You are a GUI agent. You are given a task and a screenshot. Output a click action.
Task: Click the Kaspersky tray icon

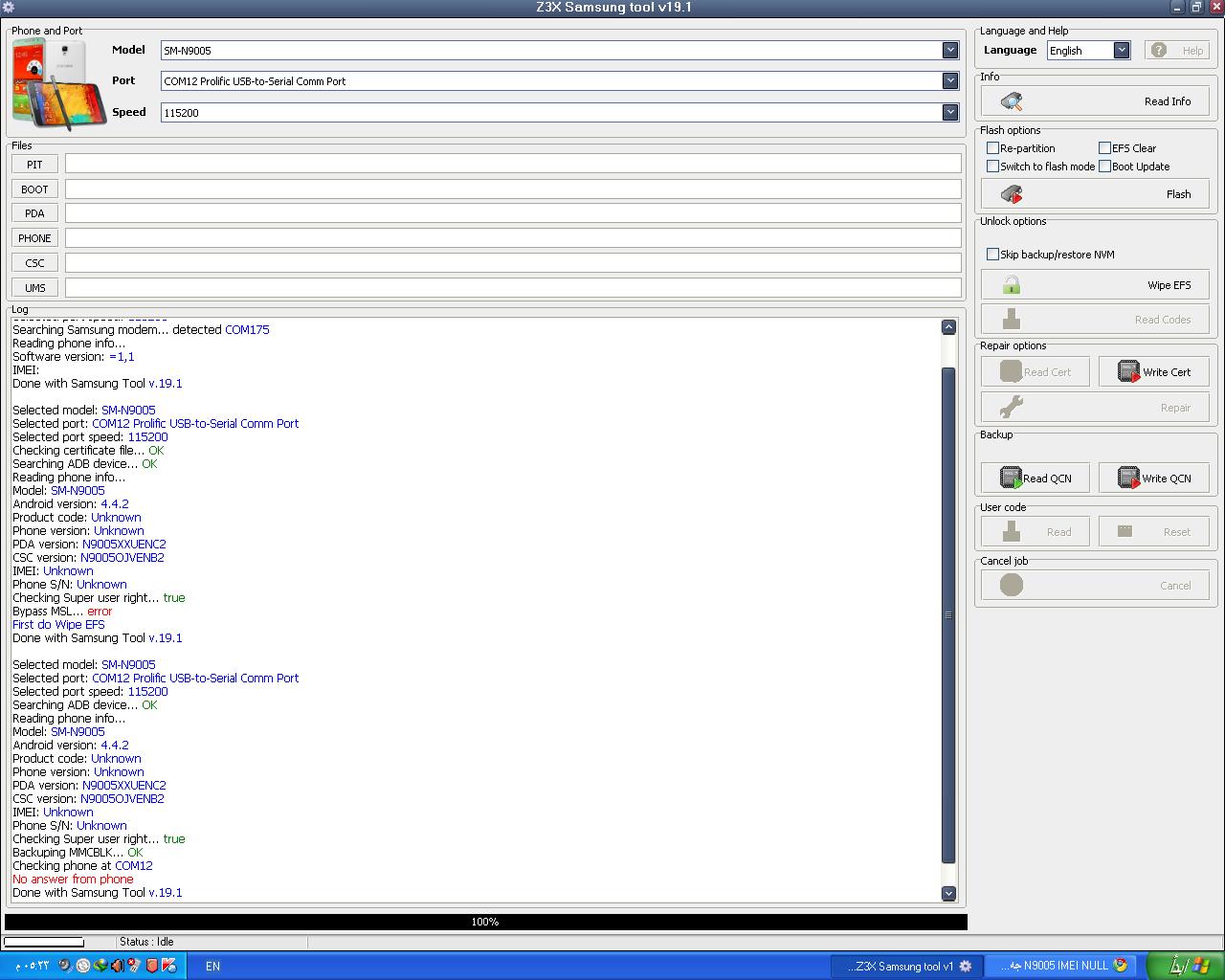coord(168,966)
